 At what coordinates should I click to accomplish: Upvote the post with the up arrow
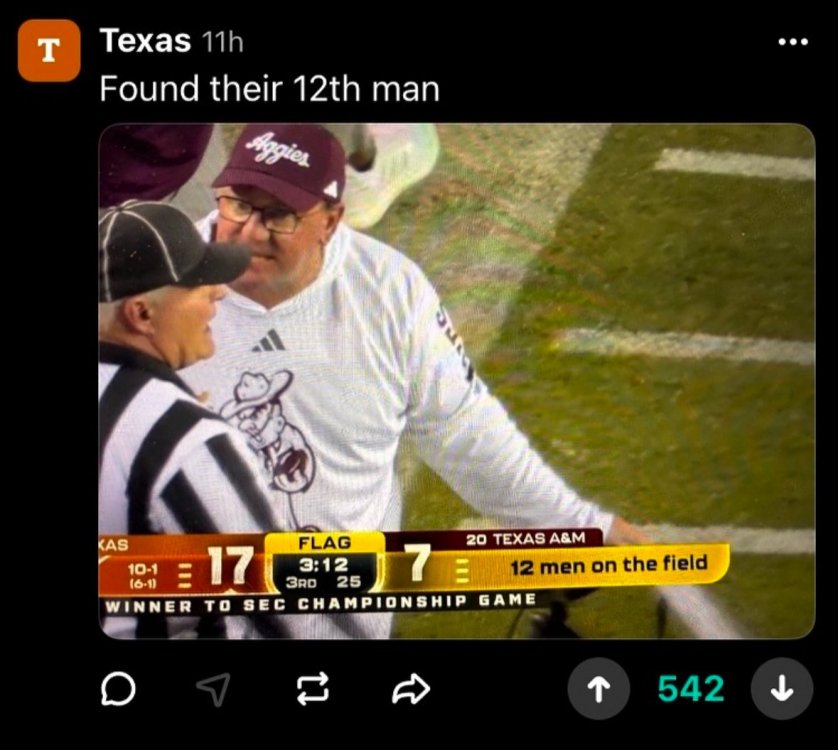click(598, 689)
